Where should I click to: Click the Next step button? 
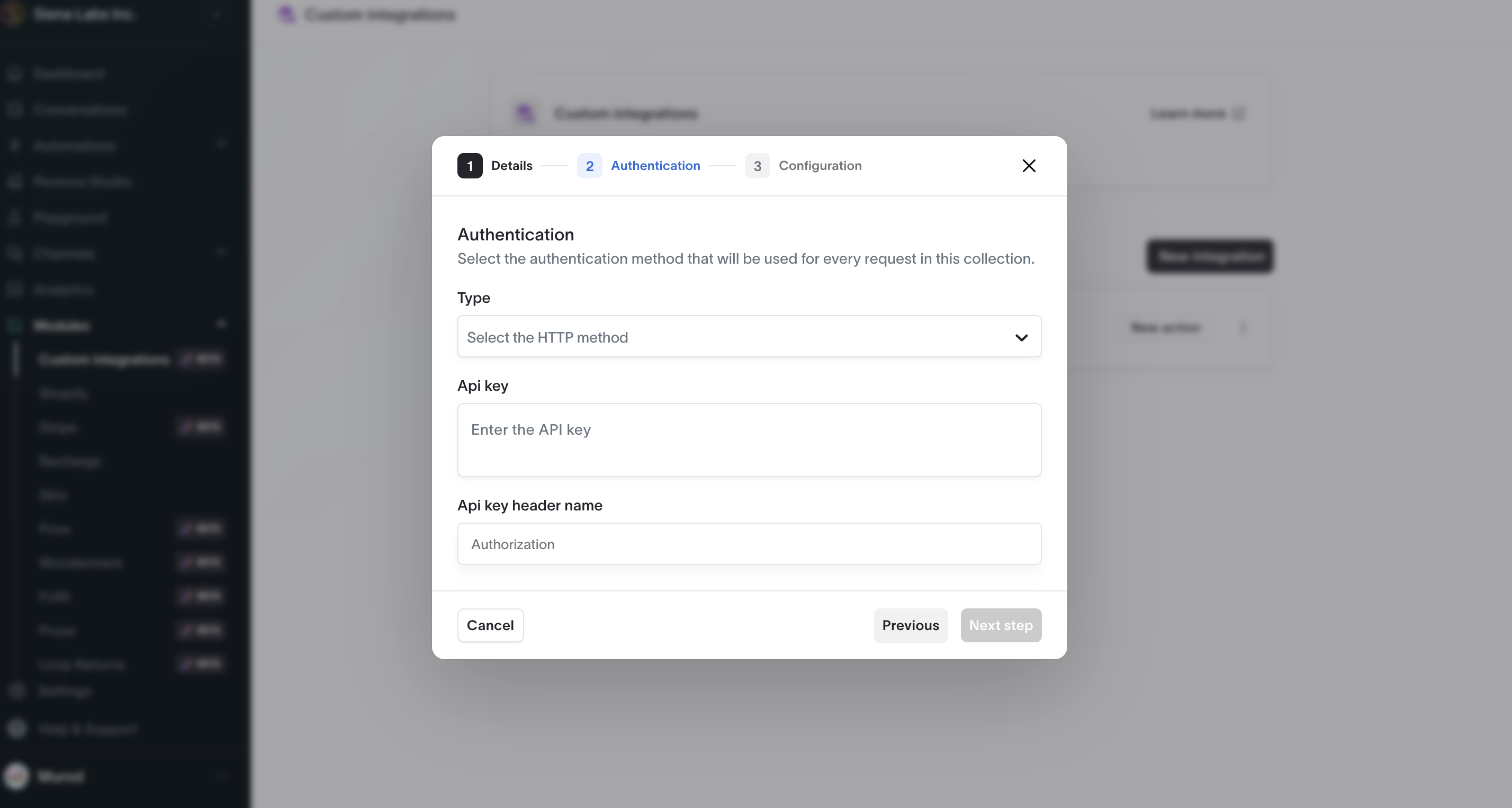(x=1001, y=625)
